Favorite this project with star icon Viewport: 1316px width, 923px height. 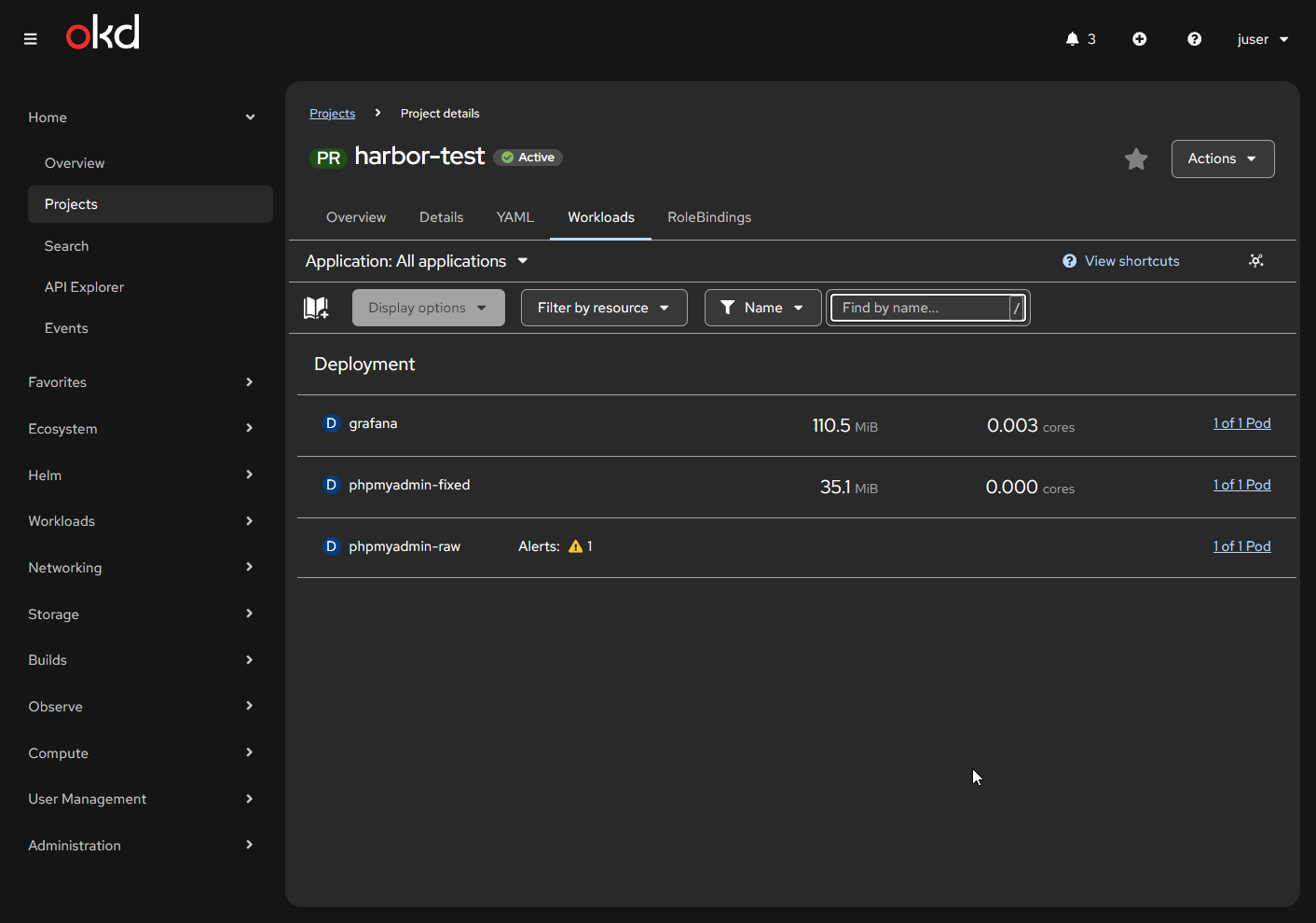click(1135, 159)
